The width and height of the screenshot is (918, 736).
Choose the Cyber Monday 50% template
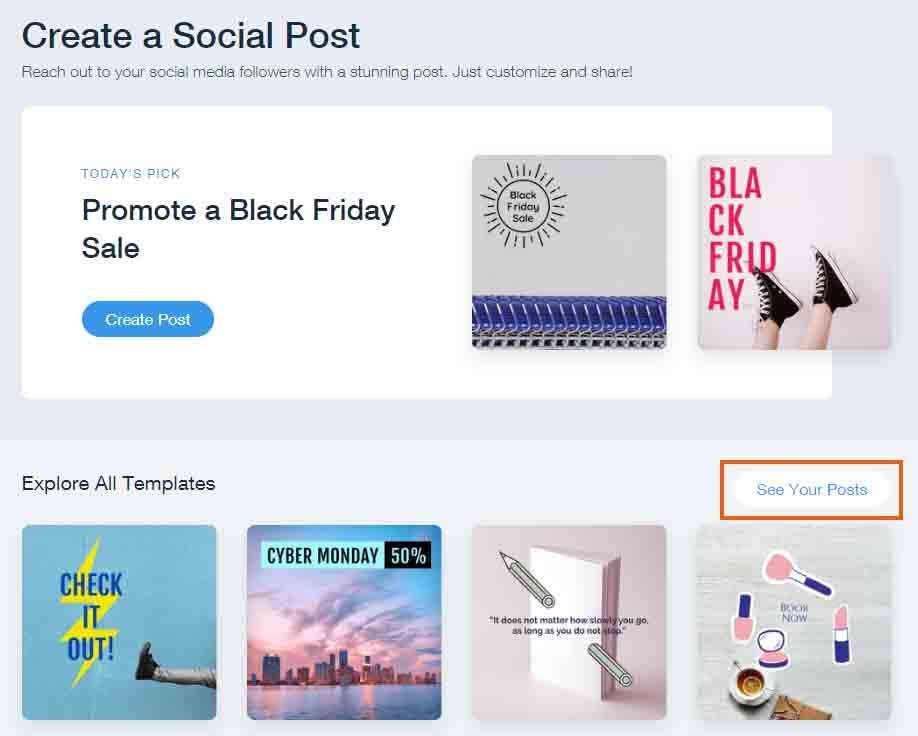(x=344, y=622)
